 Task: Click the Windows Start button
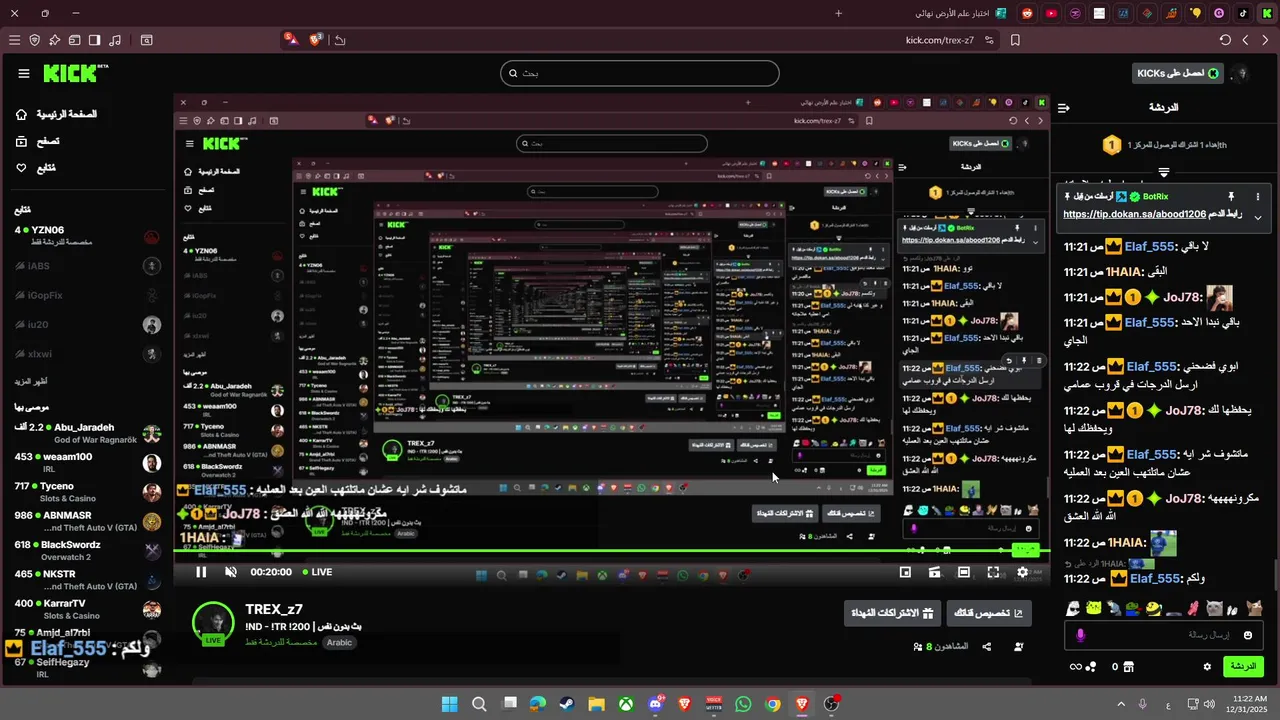click(x=450, y=704)
